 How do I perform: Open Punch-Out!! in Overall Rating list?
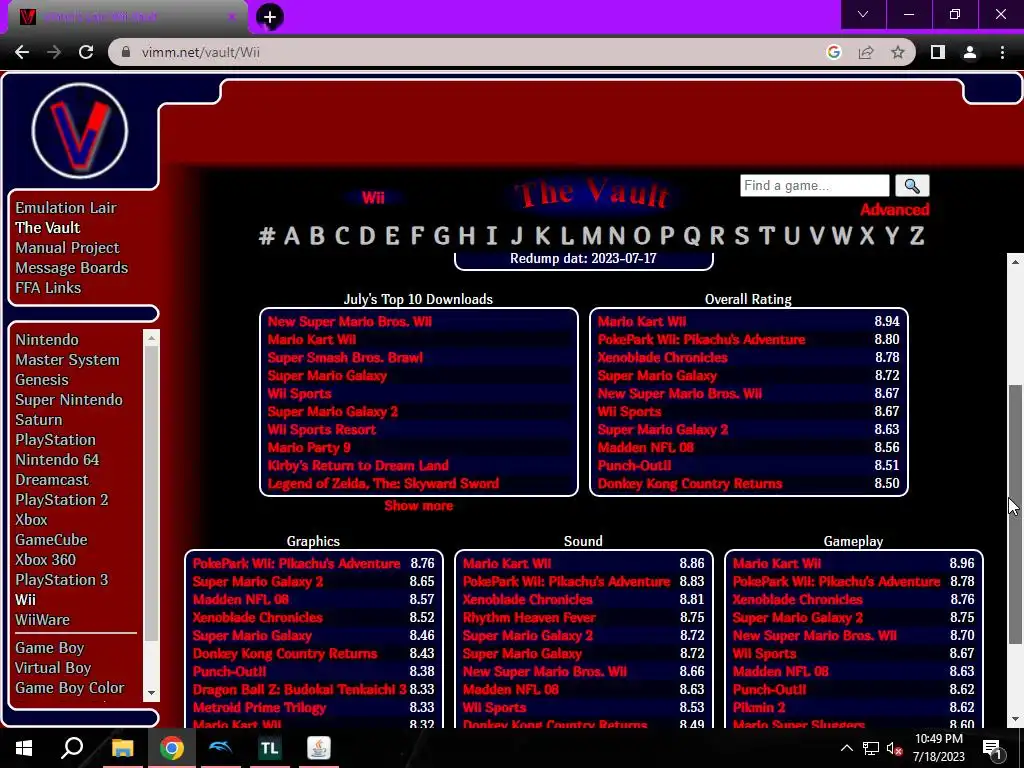[x=634, y=466]
